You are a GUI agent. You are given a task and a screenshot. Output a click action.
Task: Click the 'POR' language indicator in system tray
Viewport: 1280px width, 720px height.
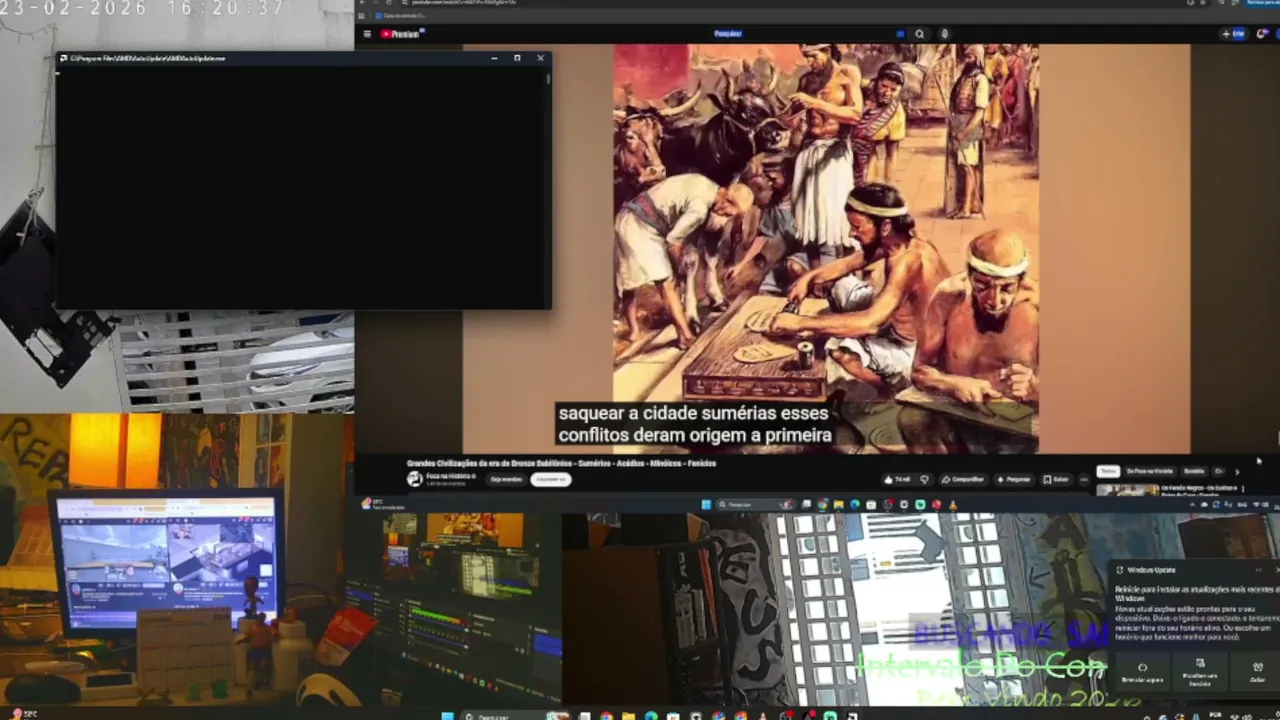1215,715
